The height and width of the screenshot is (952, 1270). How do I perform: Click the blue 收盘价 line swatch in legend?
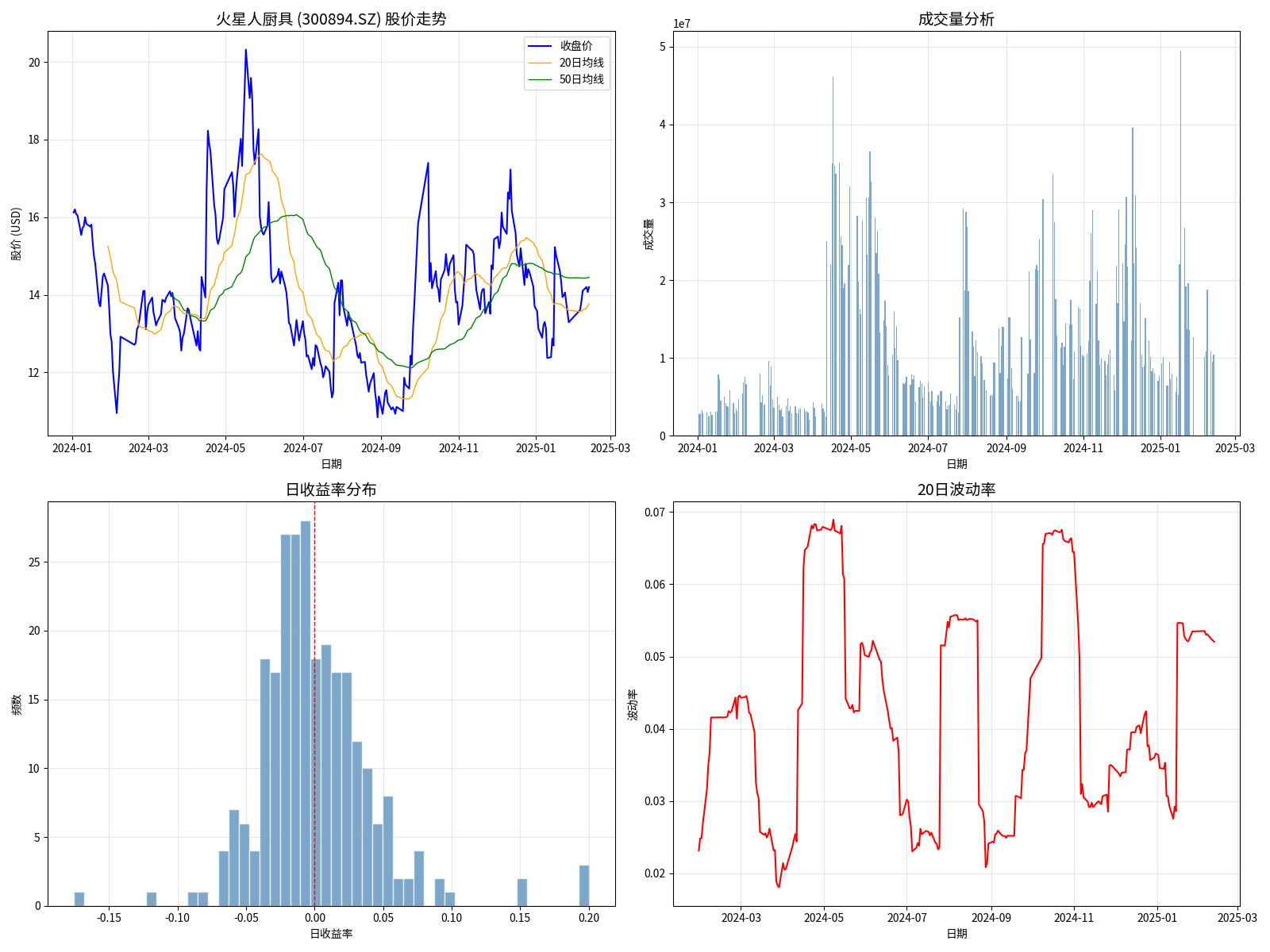click(x=540, y=46)
